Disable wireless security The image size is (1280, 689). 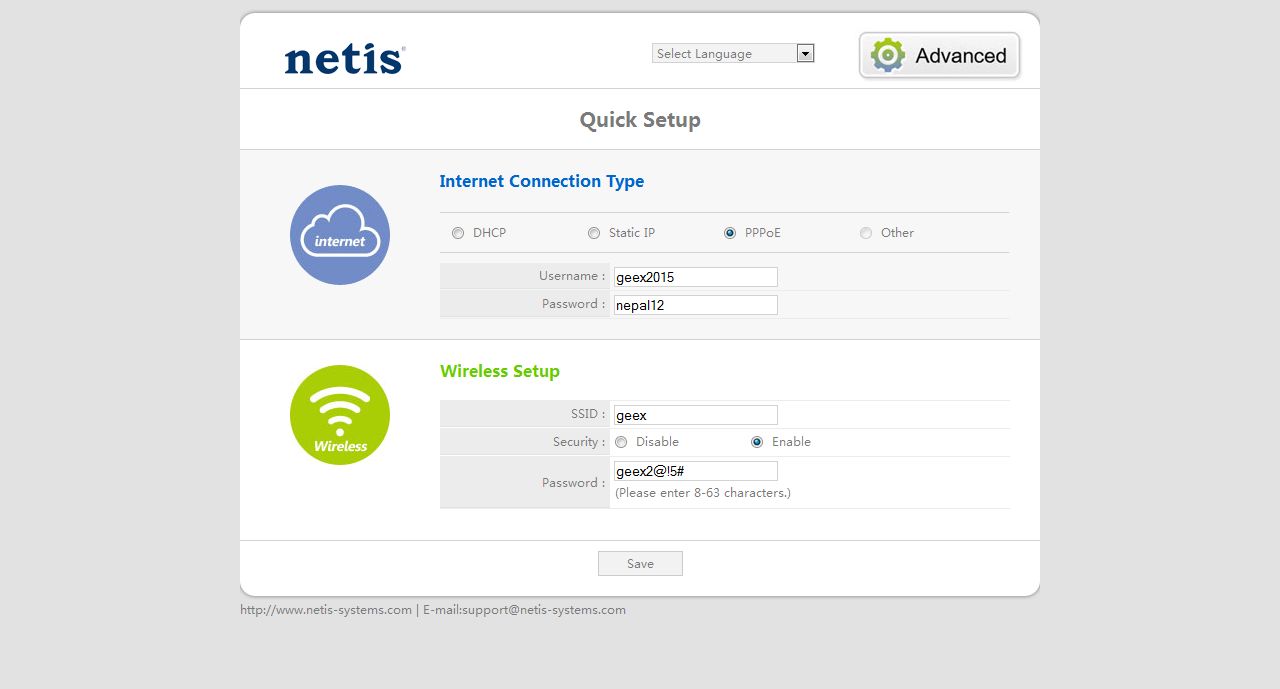621,442
